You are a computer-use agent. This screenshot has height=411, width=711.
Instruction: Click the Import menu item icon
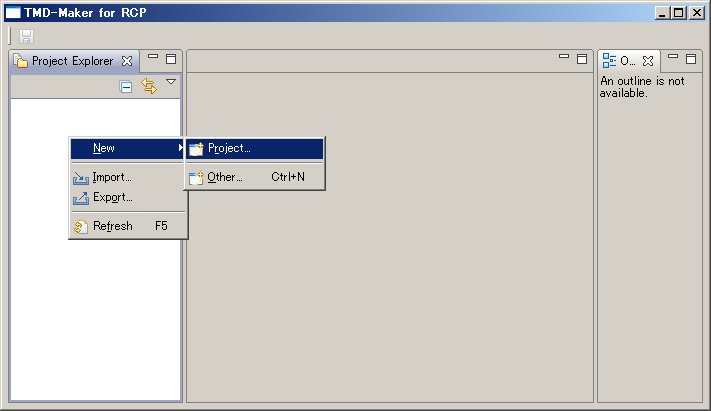pos(81,178)
